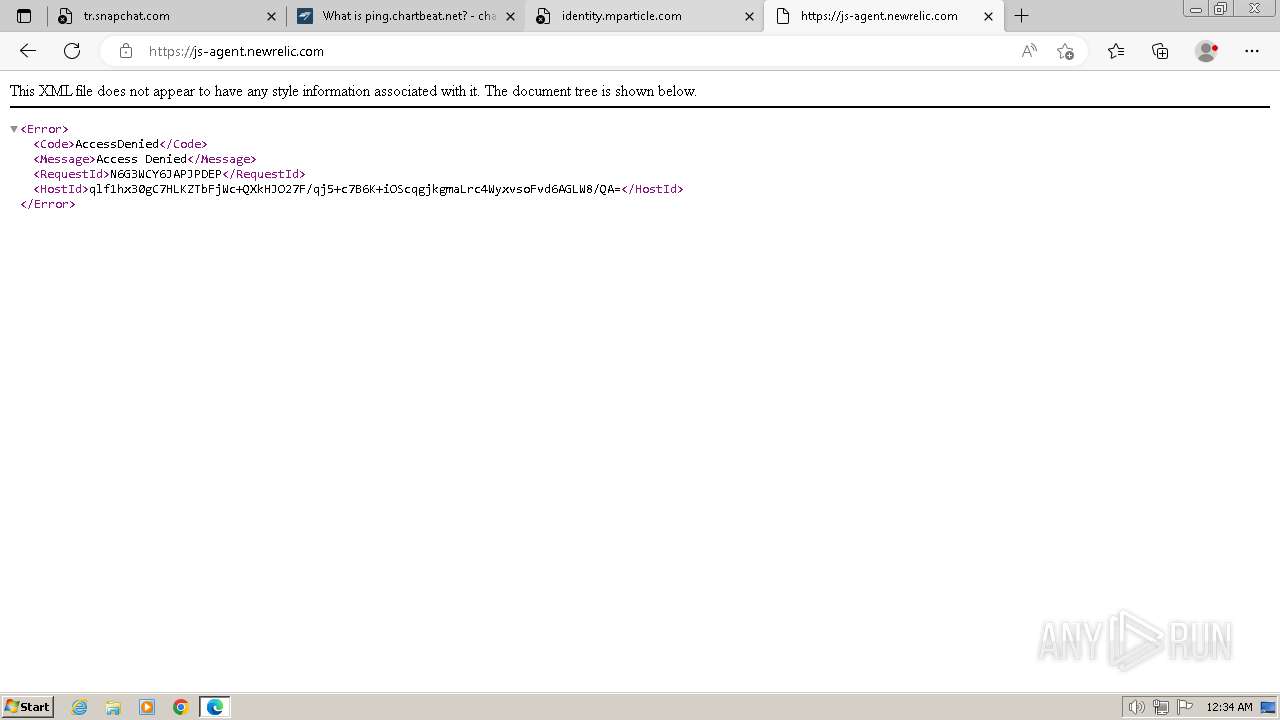
Task: Click the AccessDenied code value
Action: tap(117, 144)
